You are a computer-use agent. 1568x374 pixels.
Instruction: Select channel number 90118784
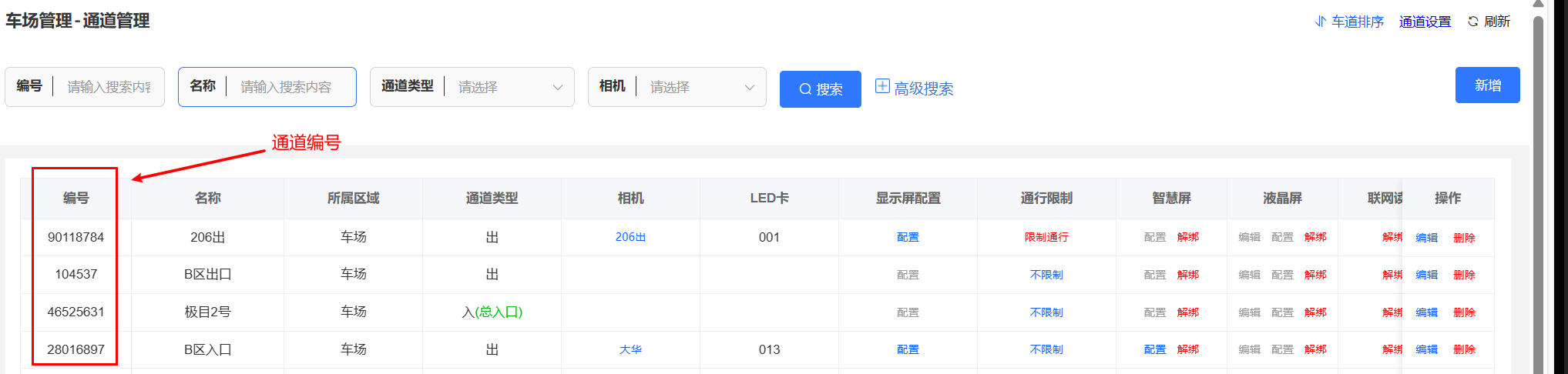76,237
